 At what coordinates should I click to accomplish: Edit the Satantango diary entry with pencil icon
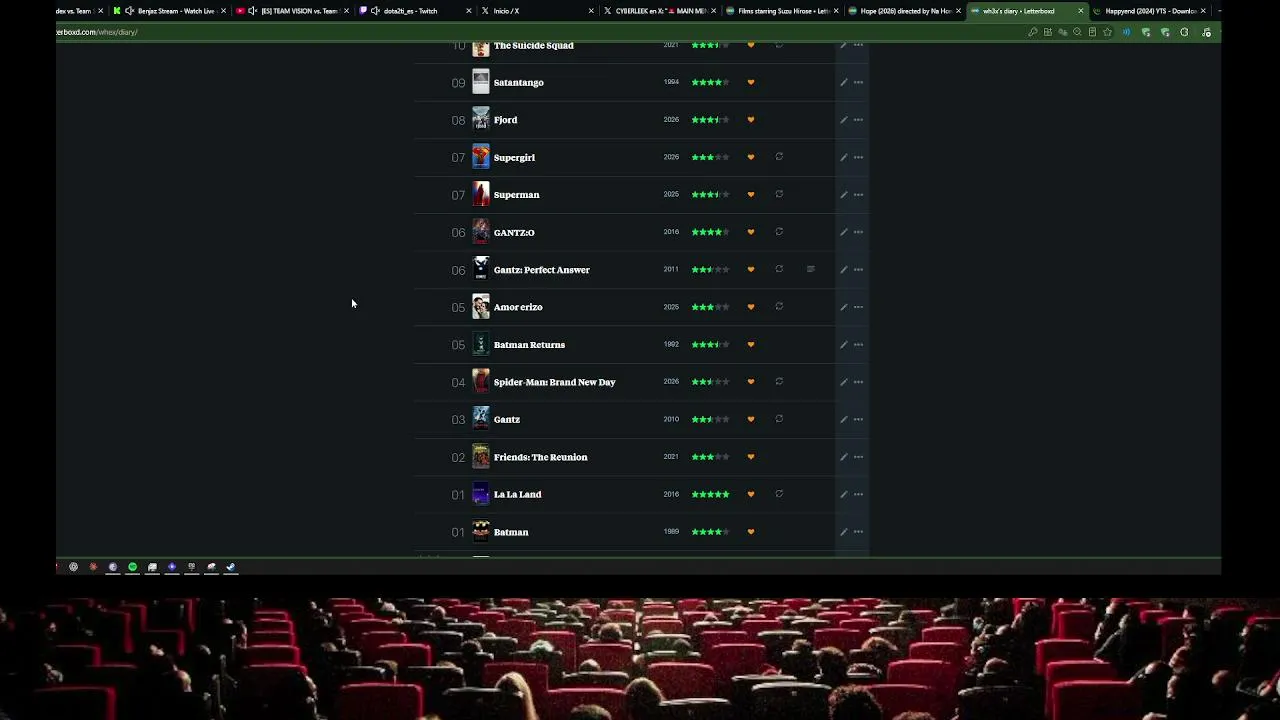tap(843, 82)
